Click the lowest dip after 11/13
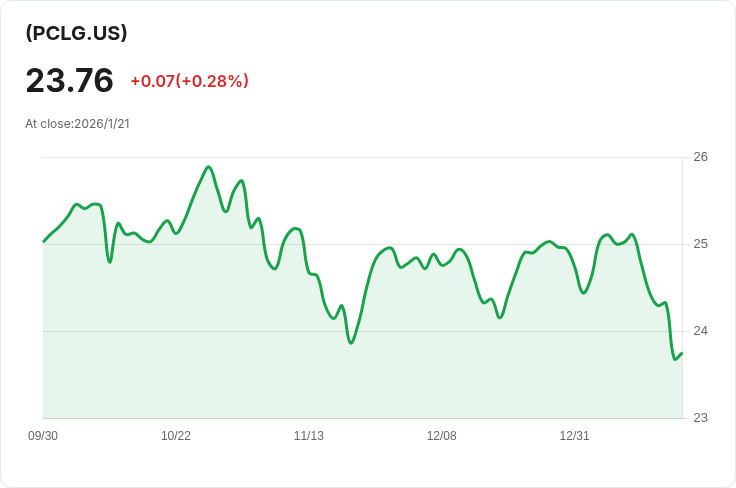Screen dimensions: 736x488 point(351,343)
